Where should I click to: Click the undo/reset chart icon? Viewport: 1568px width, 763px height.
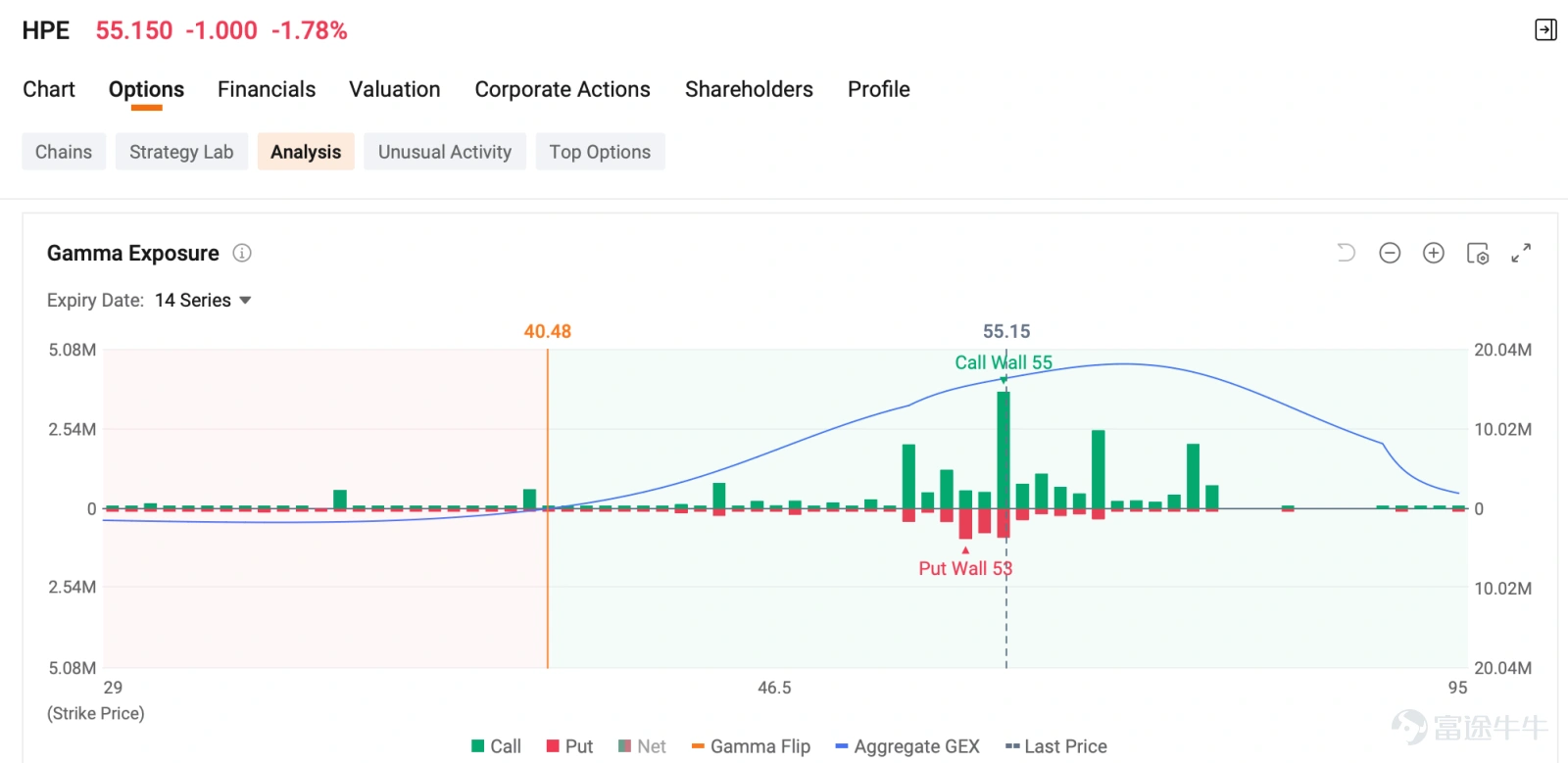(1347, 253)
